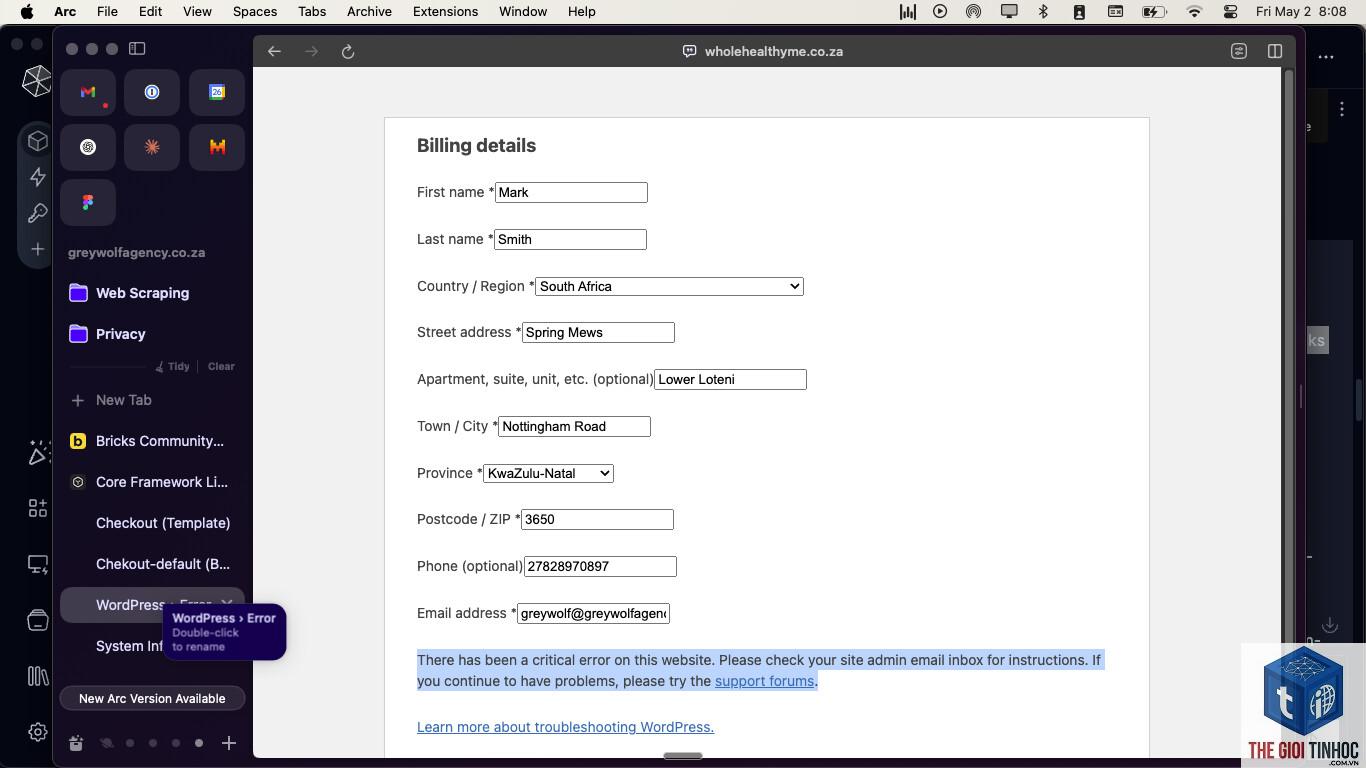
Task: Click the Arc polyhedron logo in left rail
Action: pyautogui.click(x=37, y=81)
